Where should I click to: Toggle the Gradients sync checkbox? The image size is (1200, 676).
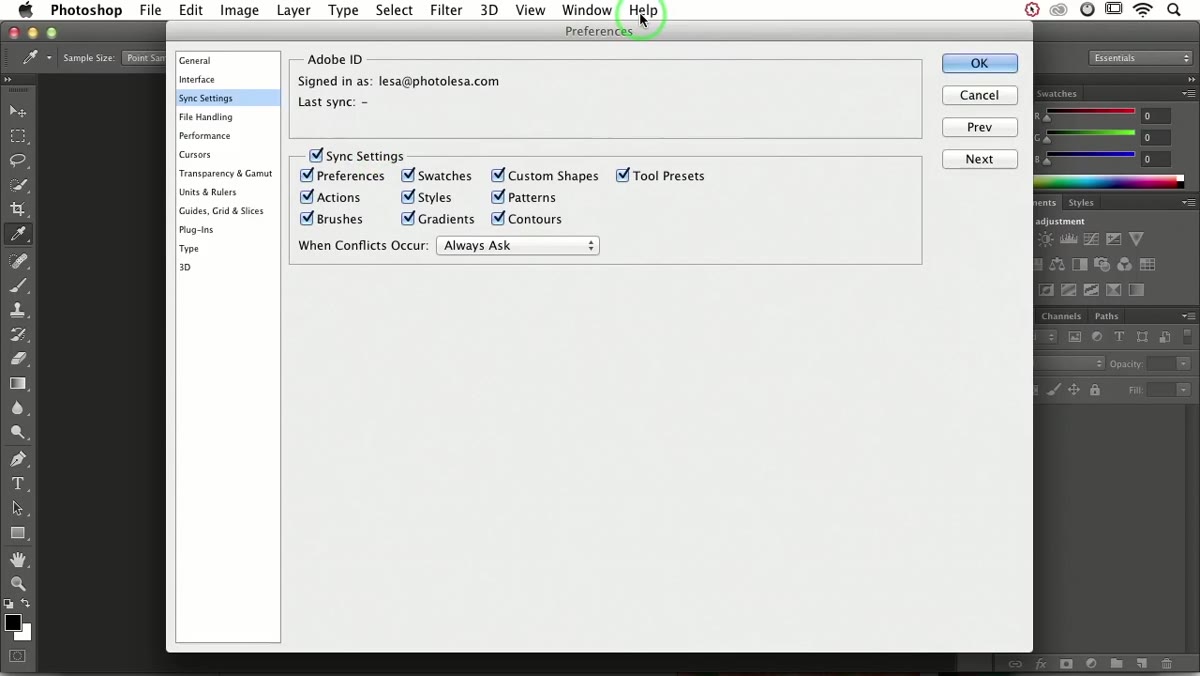click(408, 218)
